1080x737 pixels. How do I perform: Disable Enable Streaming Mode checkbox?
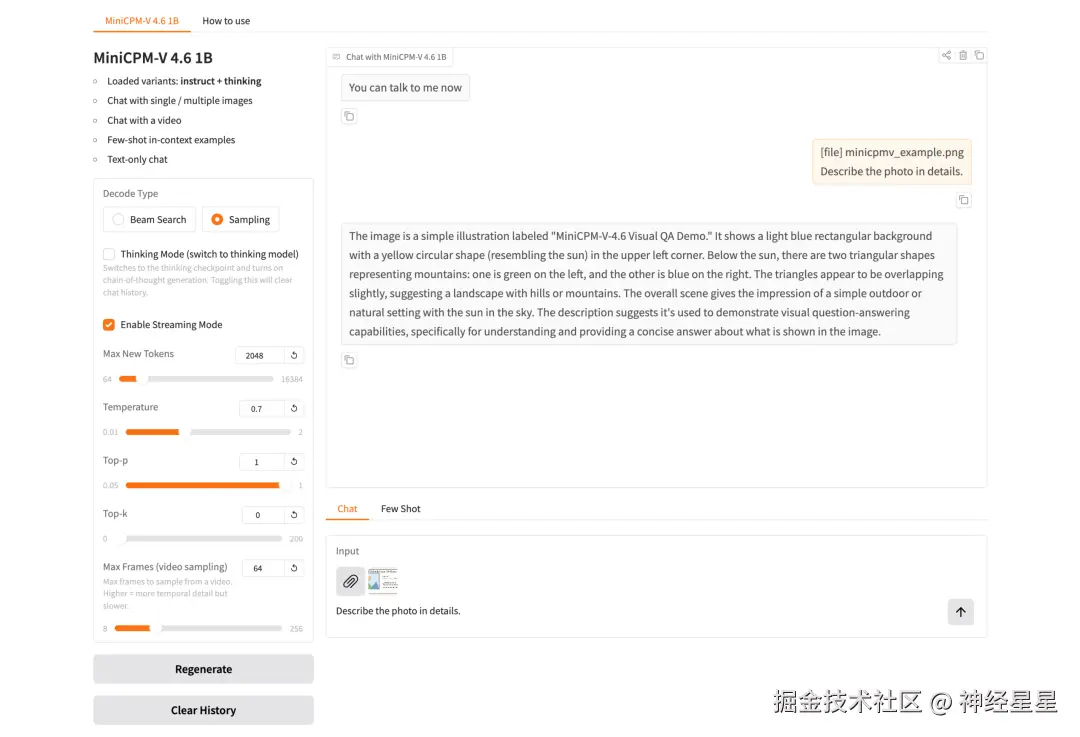tap(109, 324)
